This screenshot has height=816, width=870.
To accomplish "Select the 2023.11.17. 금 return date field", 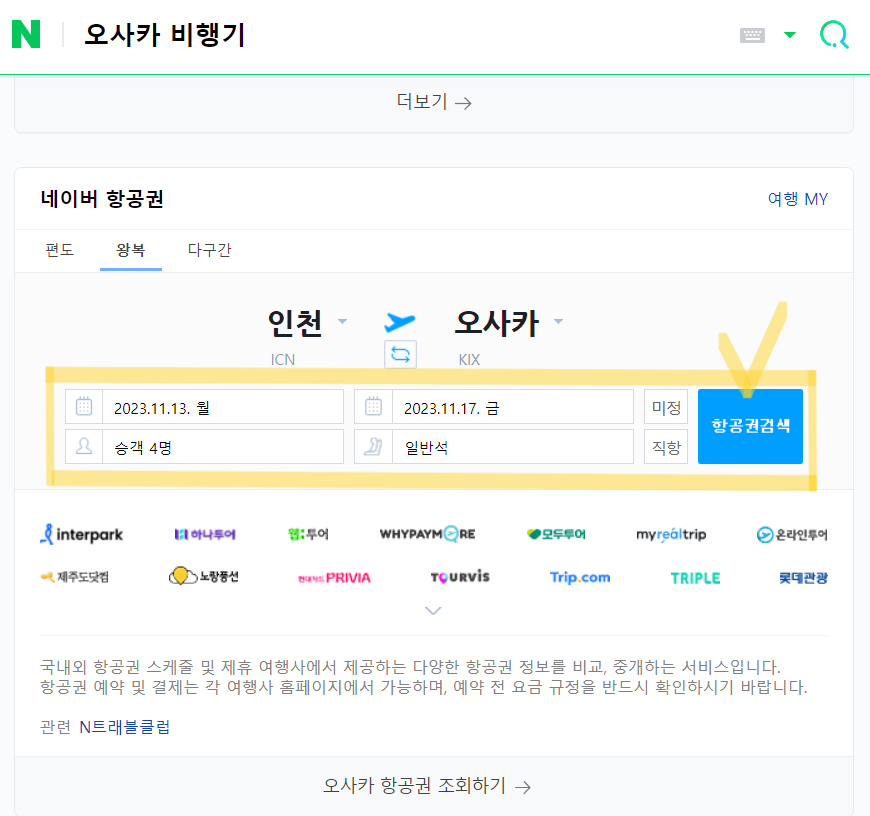I will point(512,407).
